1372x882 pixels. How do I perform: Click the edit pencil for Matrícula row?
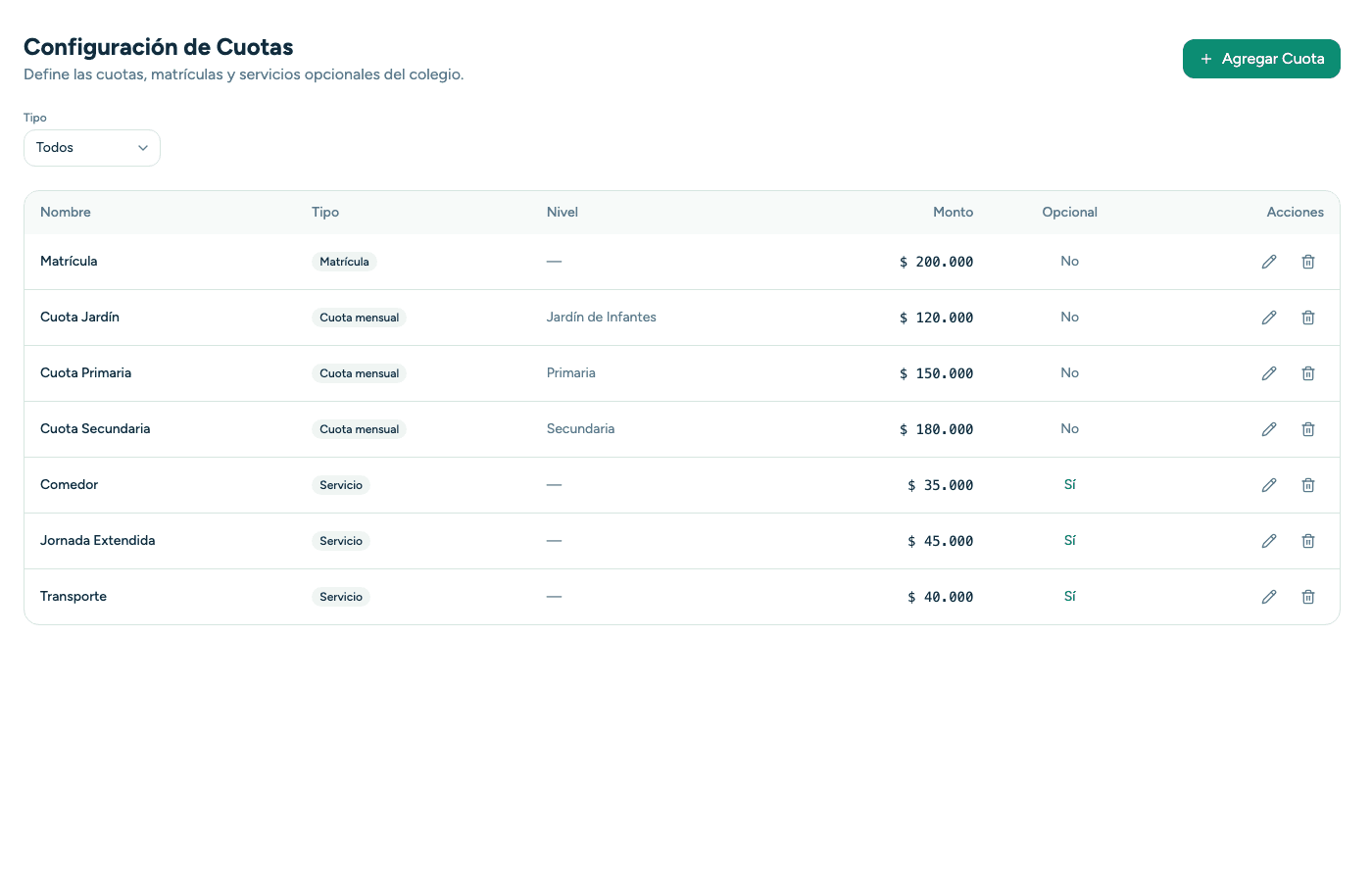pos(1269,262)
